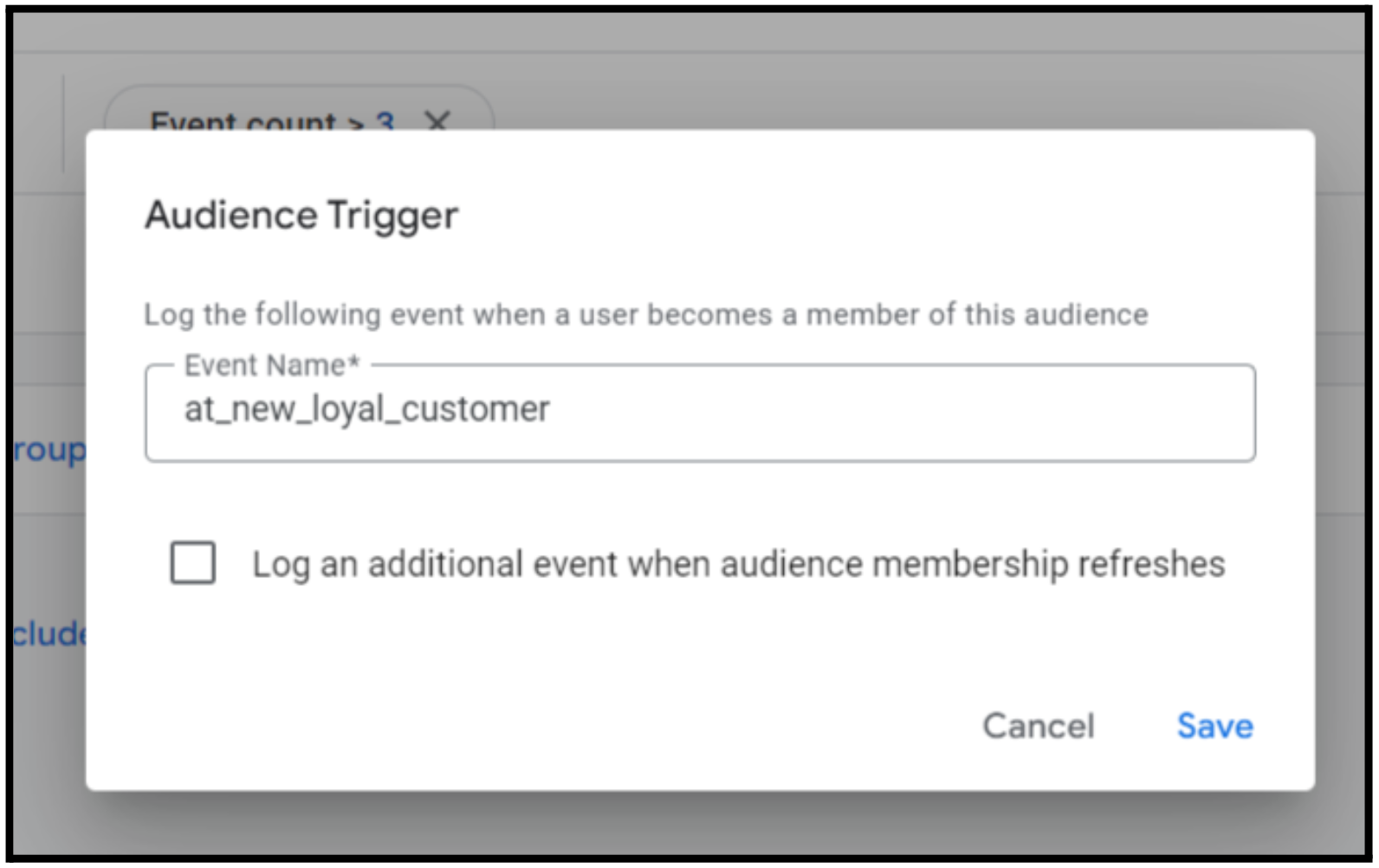Save the audience trigger
1379x868 pixels.
coord(1214,726)
